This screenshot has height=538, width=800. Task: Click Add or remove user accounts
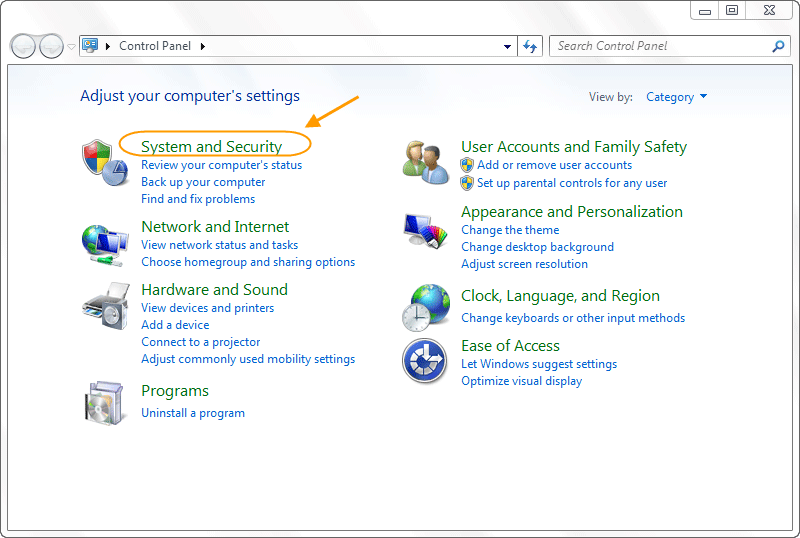point(555,165)
